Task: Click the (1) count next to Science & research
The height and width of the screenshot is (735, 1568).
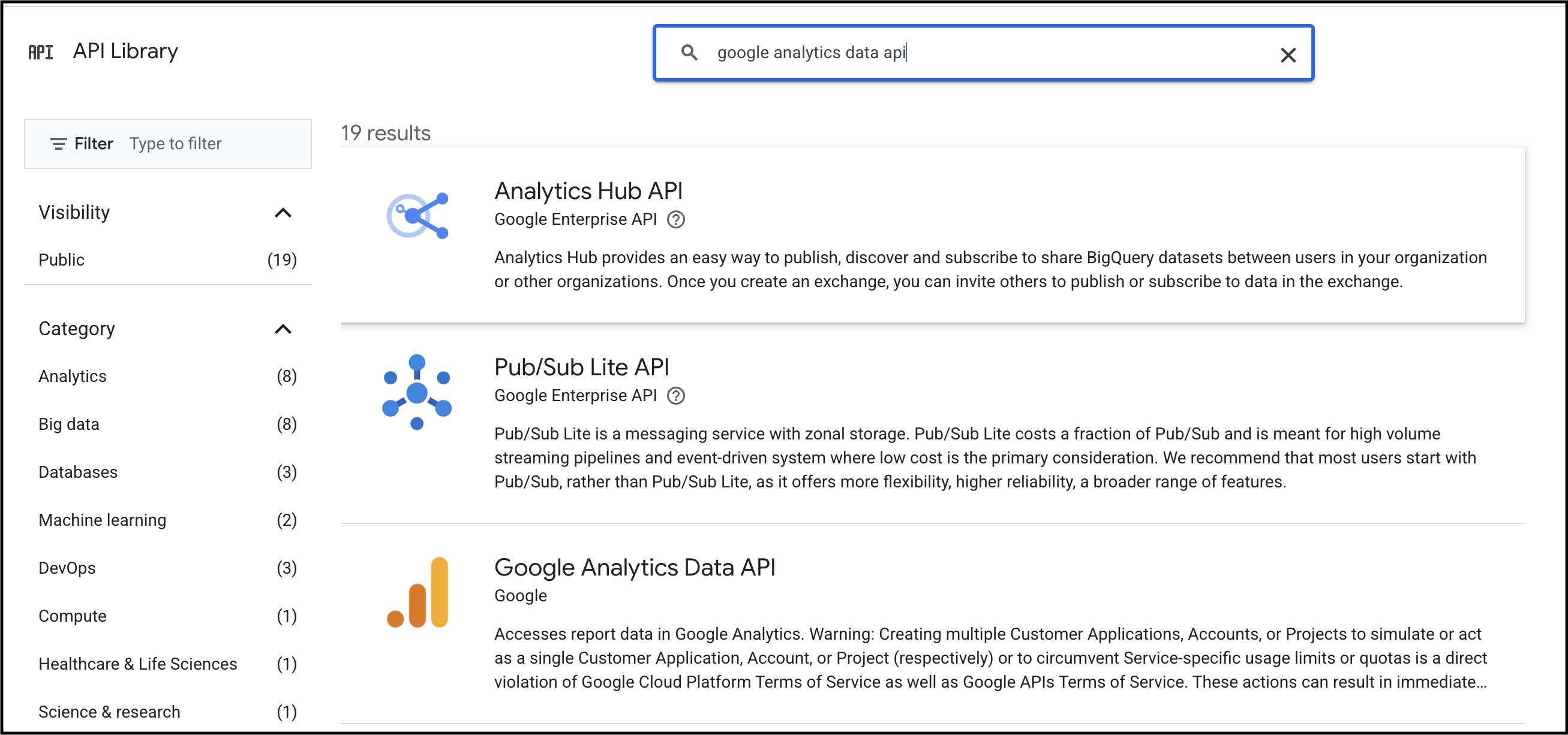Action: click(x=287, y=712)
